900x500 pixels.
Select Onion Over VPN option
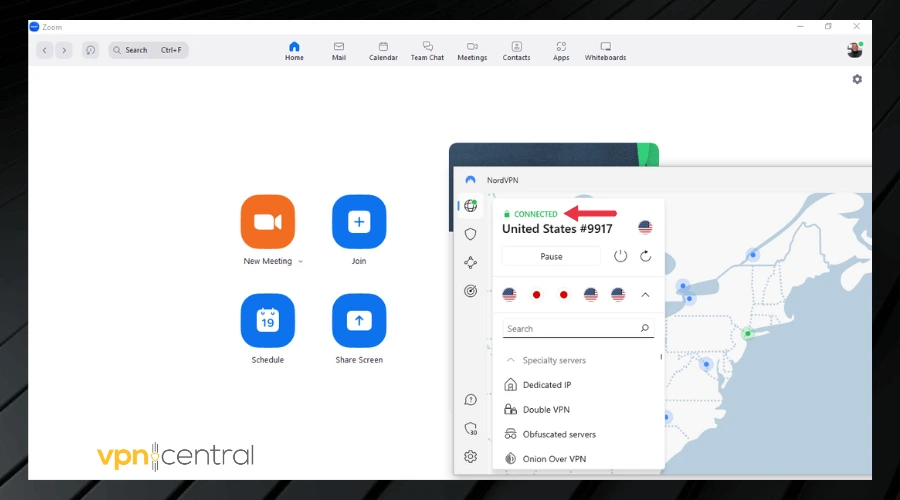pos(545,459)
